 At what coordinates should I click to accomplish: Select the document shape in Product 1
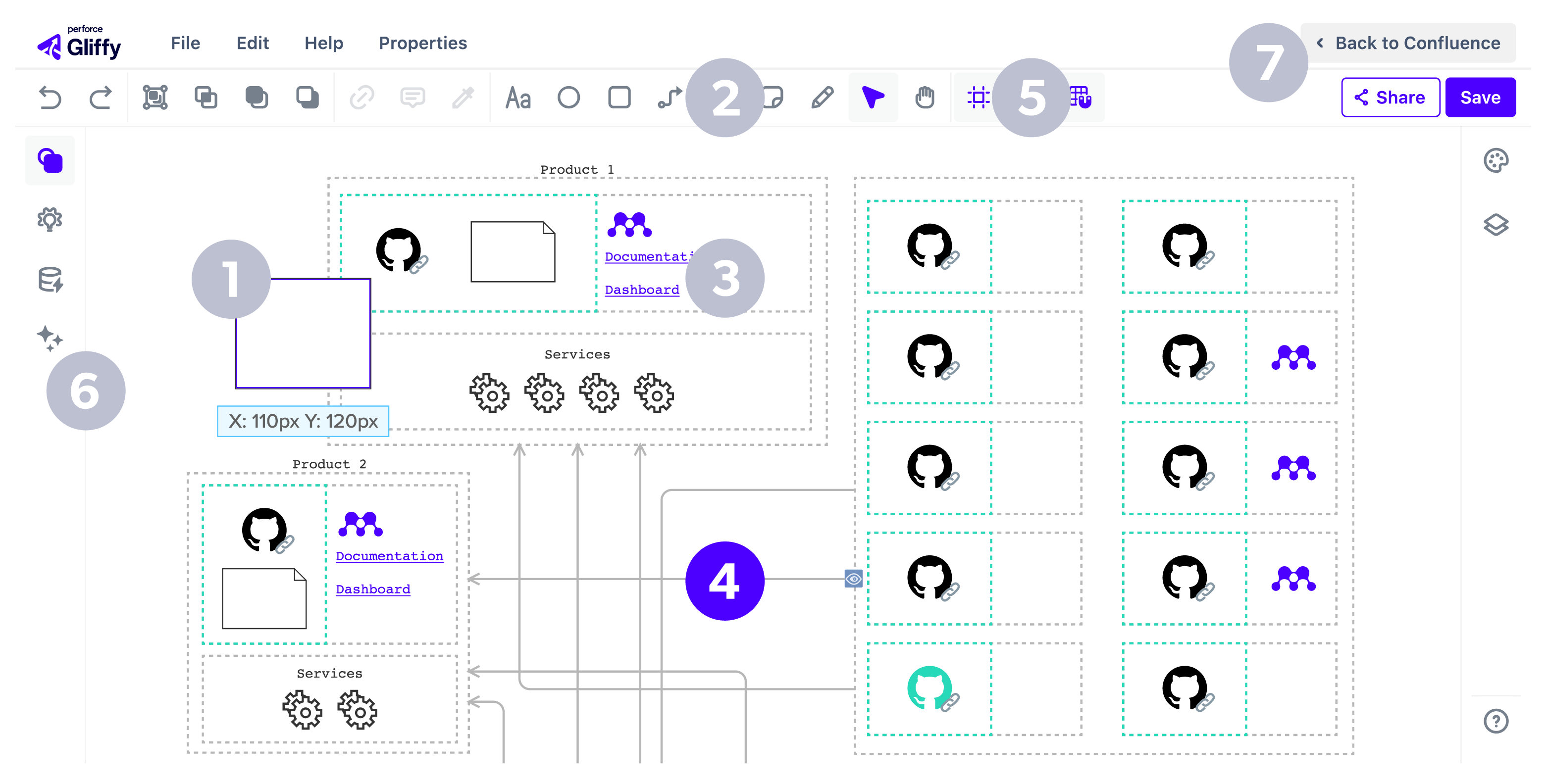513,252
